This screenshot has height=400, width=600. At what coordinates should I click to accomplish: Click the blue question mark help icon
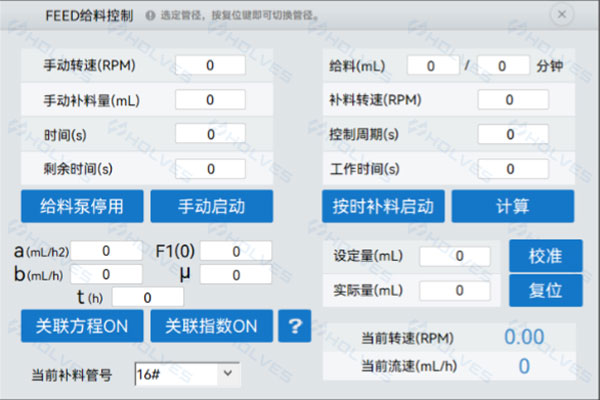[295, 326]
